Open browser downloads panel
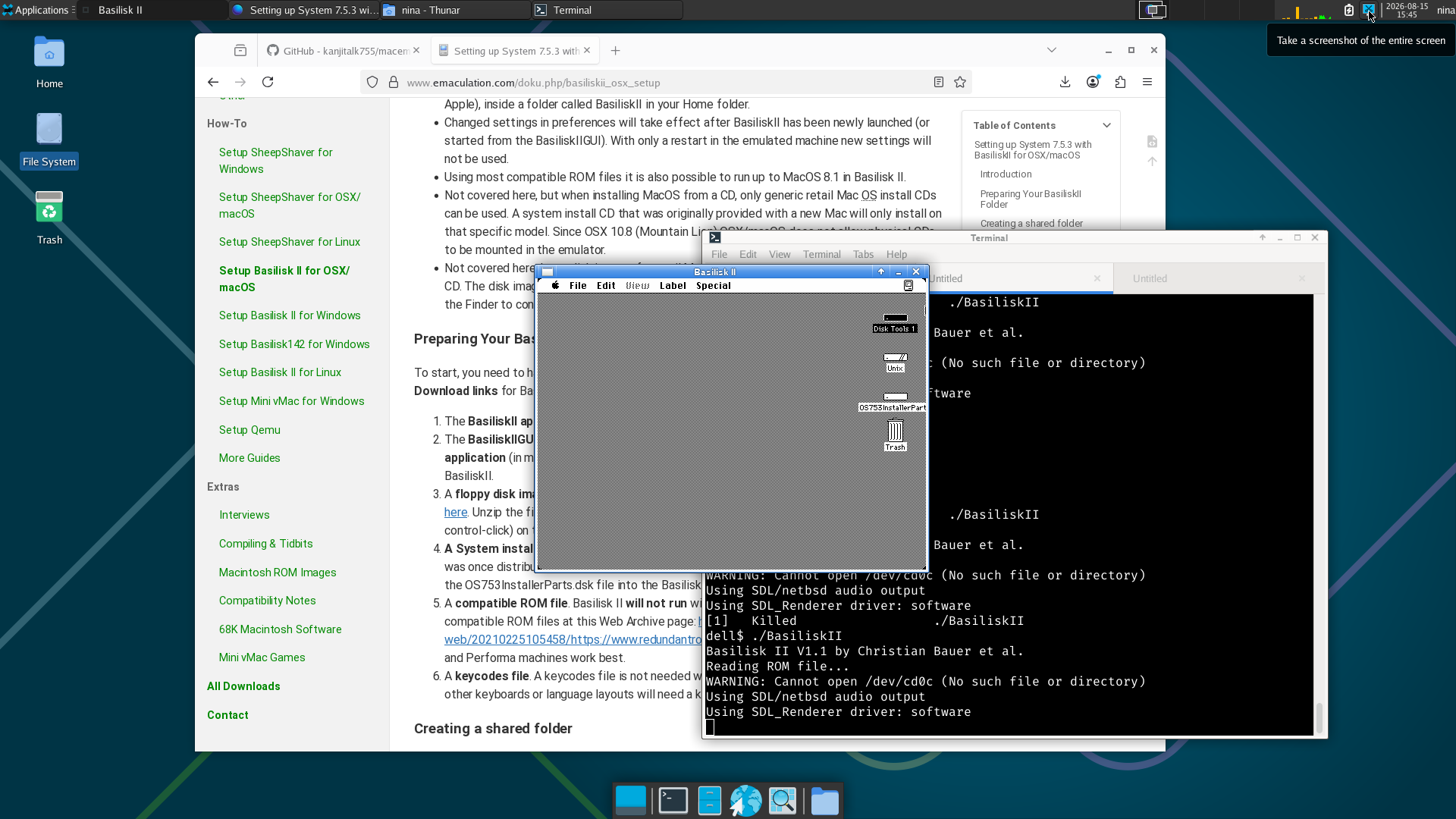The height and width of the screenshot is (819, 1456). 1065,82
